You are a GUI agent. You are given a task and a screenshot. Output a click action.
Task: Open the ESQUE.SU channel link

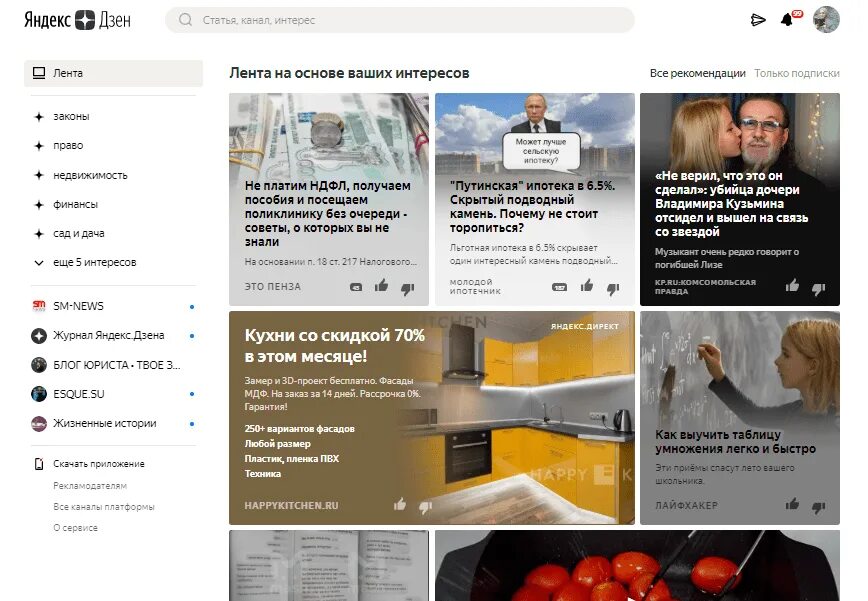click(x=79, y=394)
